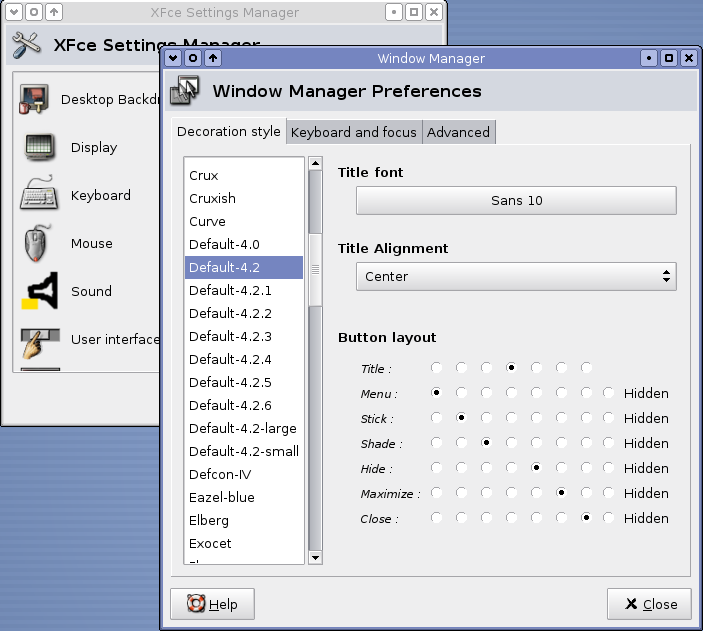This screenshot has height=631, width=703.
Task: Switch to the Keyboard and focus tab
Action: point(354,132)
